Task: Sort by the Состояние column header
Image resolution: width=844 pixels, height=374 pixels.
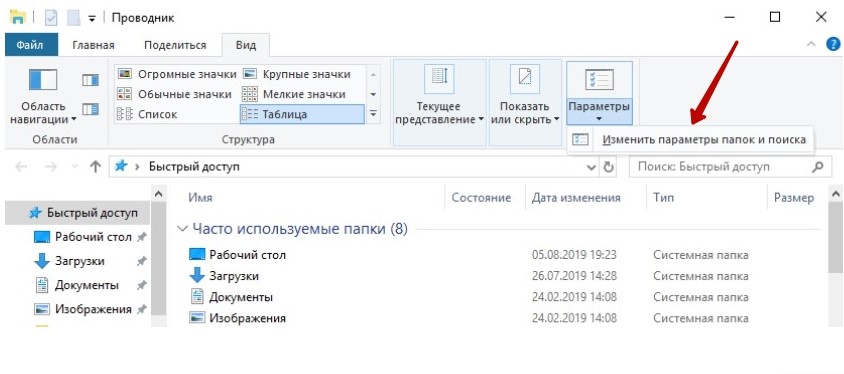Action: 482,197
